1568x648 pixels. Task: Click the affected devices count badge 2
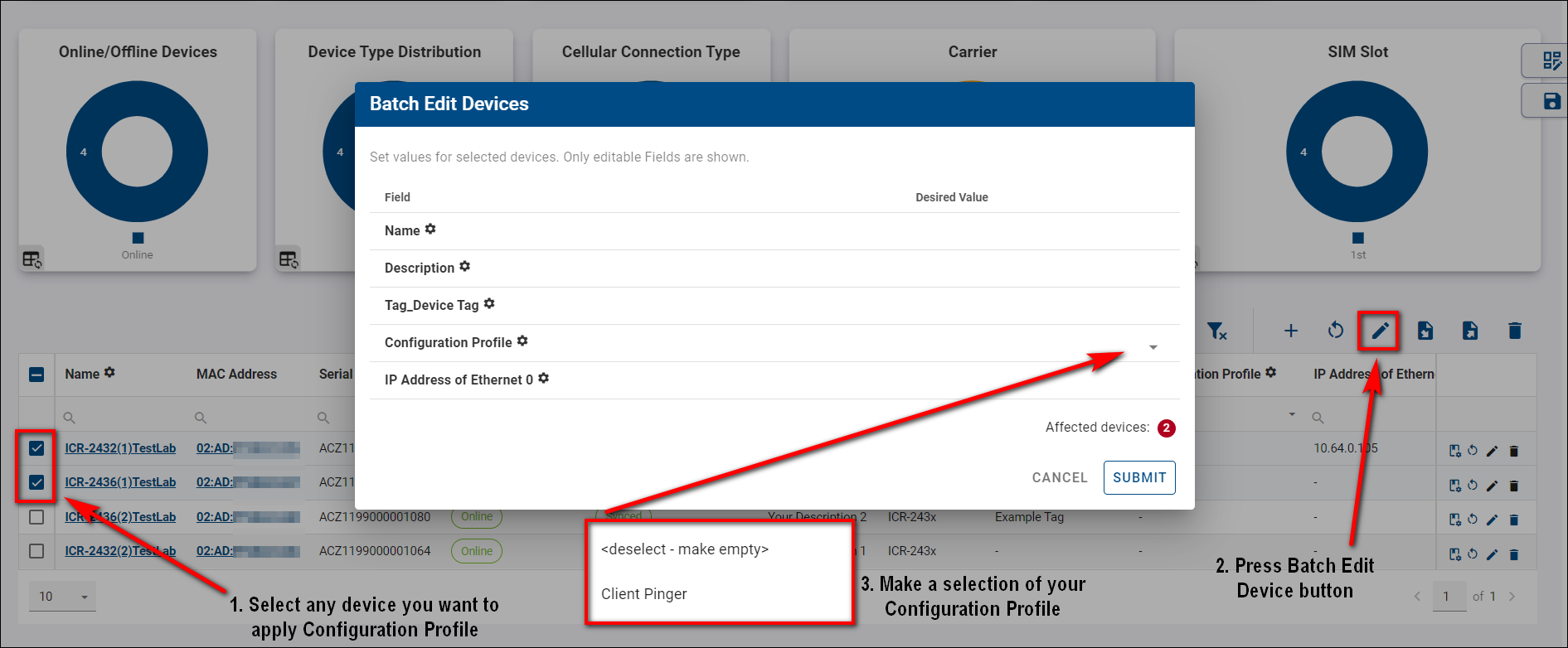[1167, 428]
